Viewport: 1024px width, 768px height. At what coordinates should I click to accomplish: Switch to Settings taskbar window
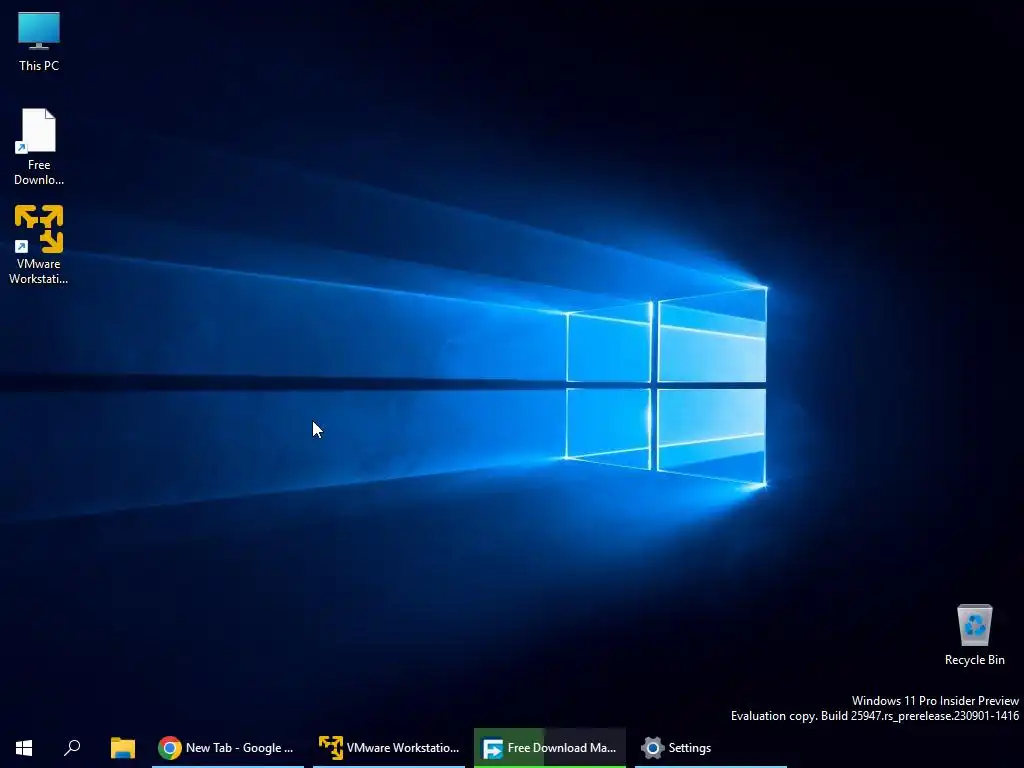point(711,748)
